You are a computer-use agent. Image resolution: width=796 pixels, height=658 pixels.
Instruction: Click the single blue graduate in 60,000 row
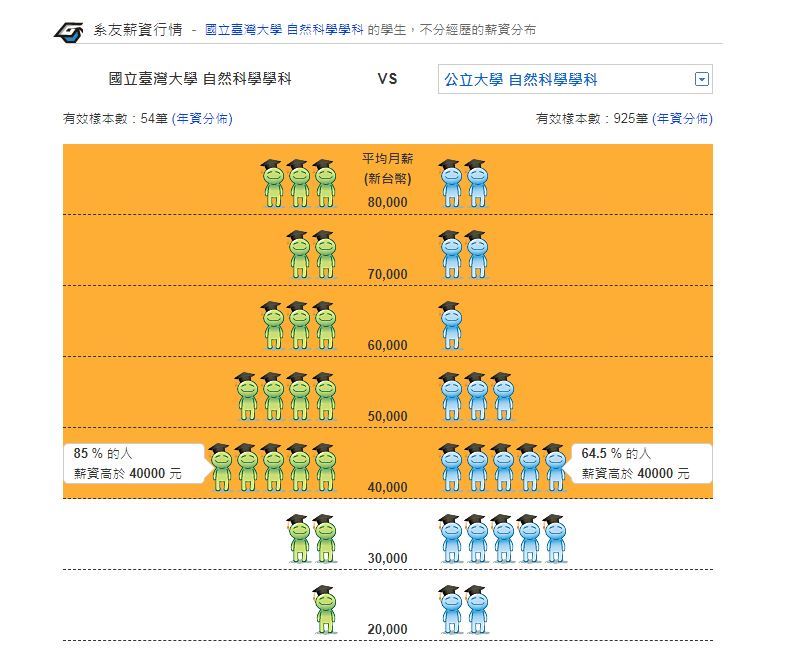pyautogui.click(x=451, y=325)
